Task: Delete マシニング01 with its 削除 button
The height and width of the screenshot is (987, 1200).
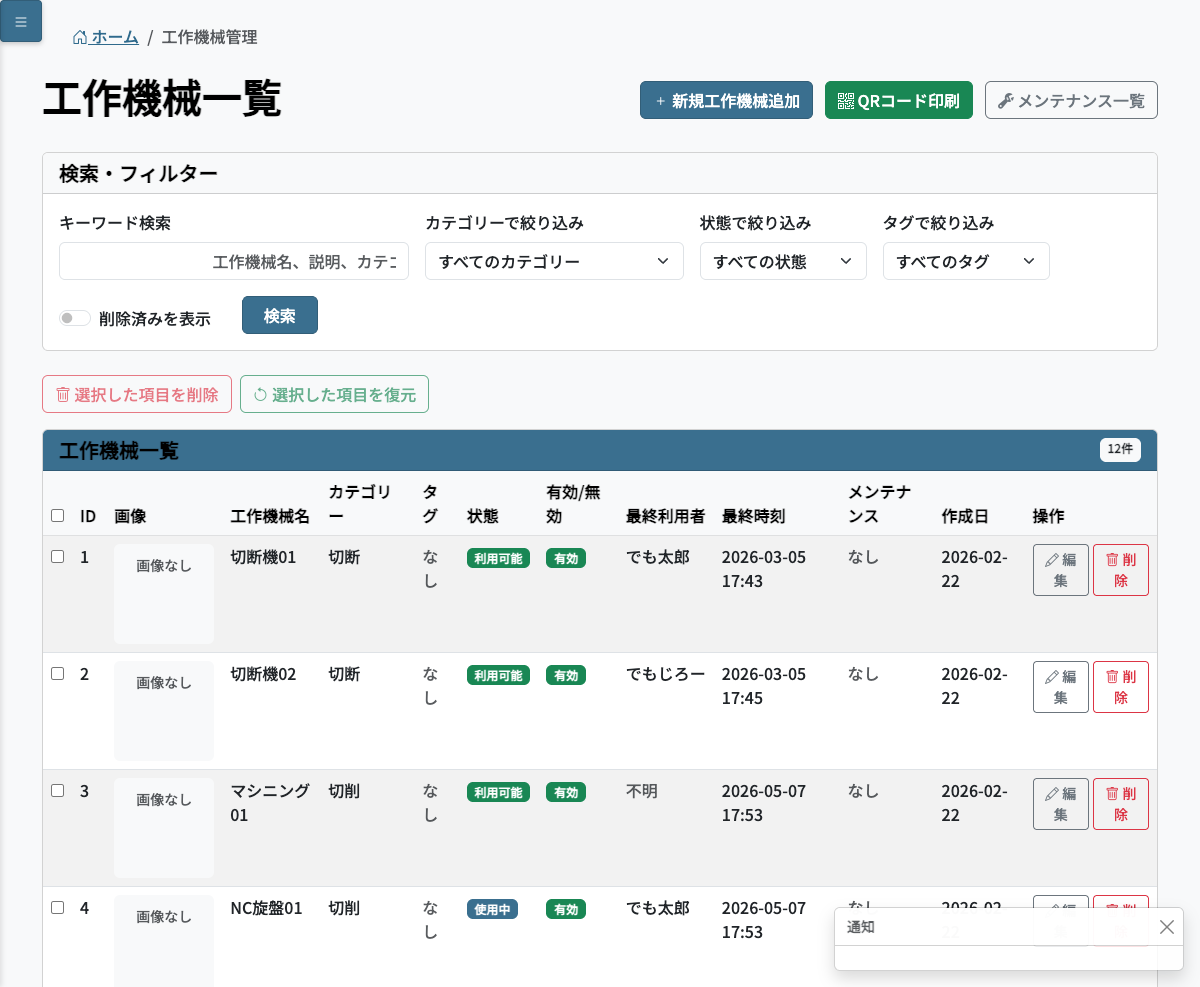Action: pyautogui.click(x=1121, y=804)
